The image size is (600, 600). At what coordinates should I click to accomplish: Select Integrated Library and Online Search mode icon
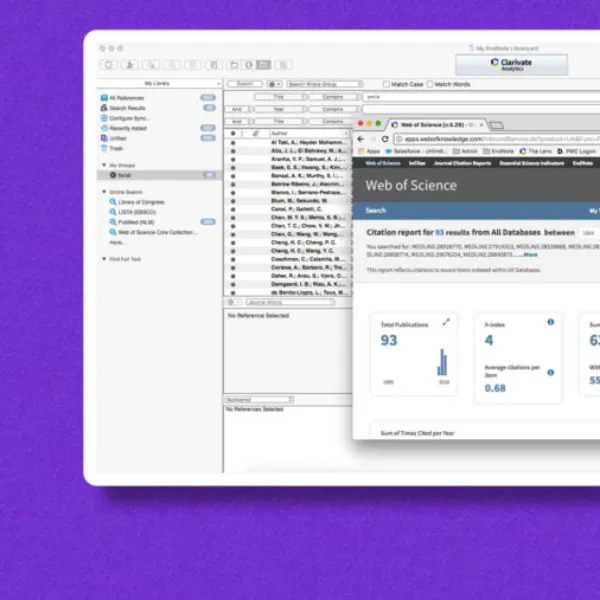tap(263, 65)
